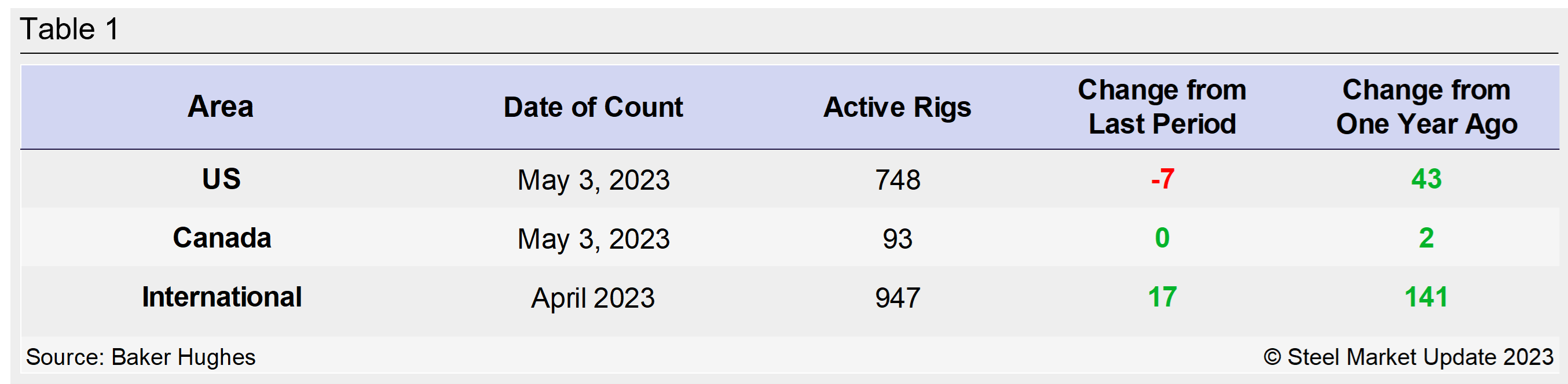Click the Date of Count header
This screenshot has height=384, width=1568.
coord(593,108)
